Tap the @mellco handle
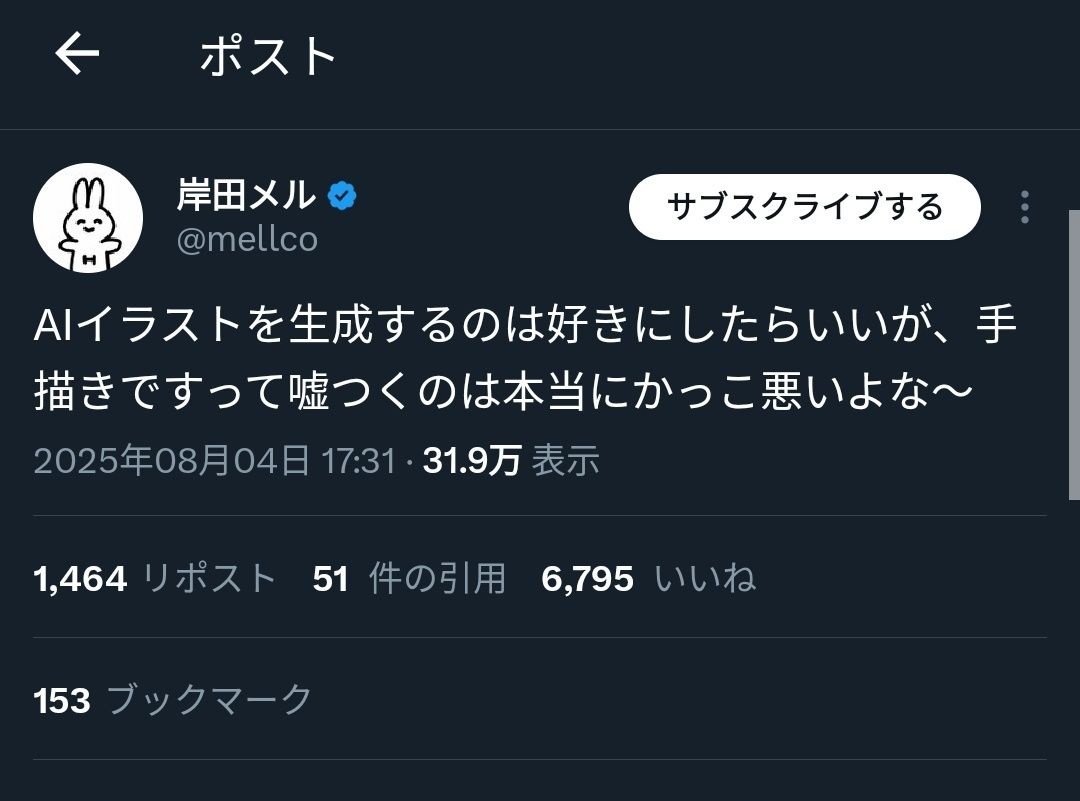 point(247,240)
